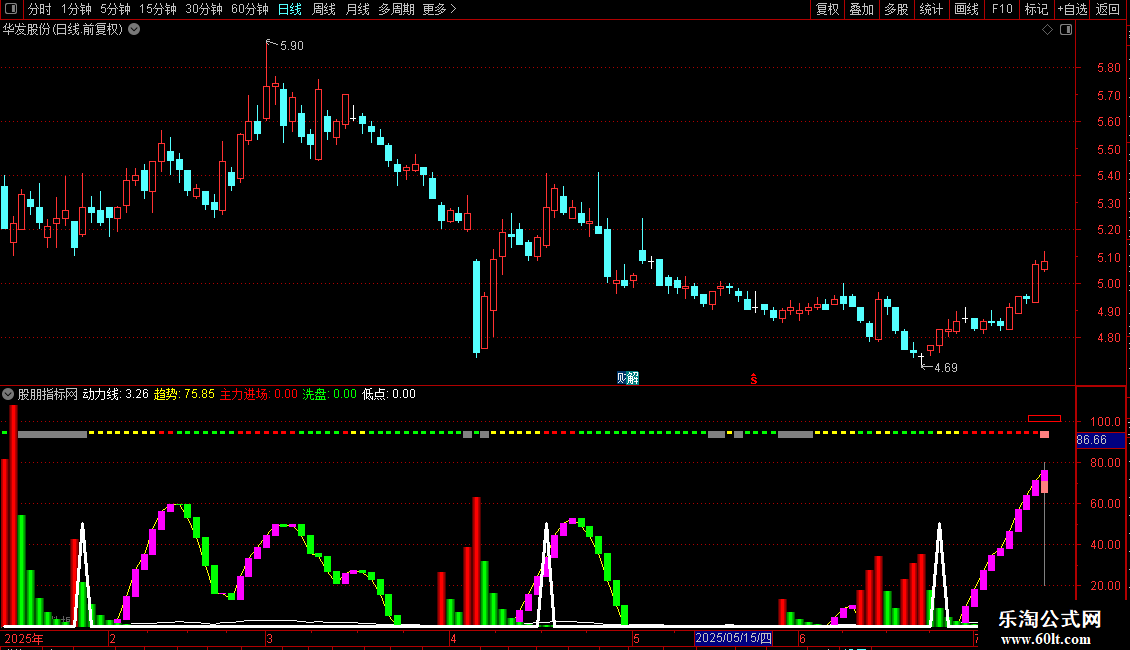The image size is (1130, 650).
Task: Click the 低点: 0.00 value
Action: [388, 394]
